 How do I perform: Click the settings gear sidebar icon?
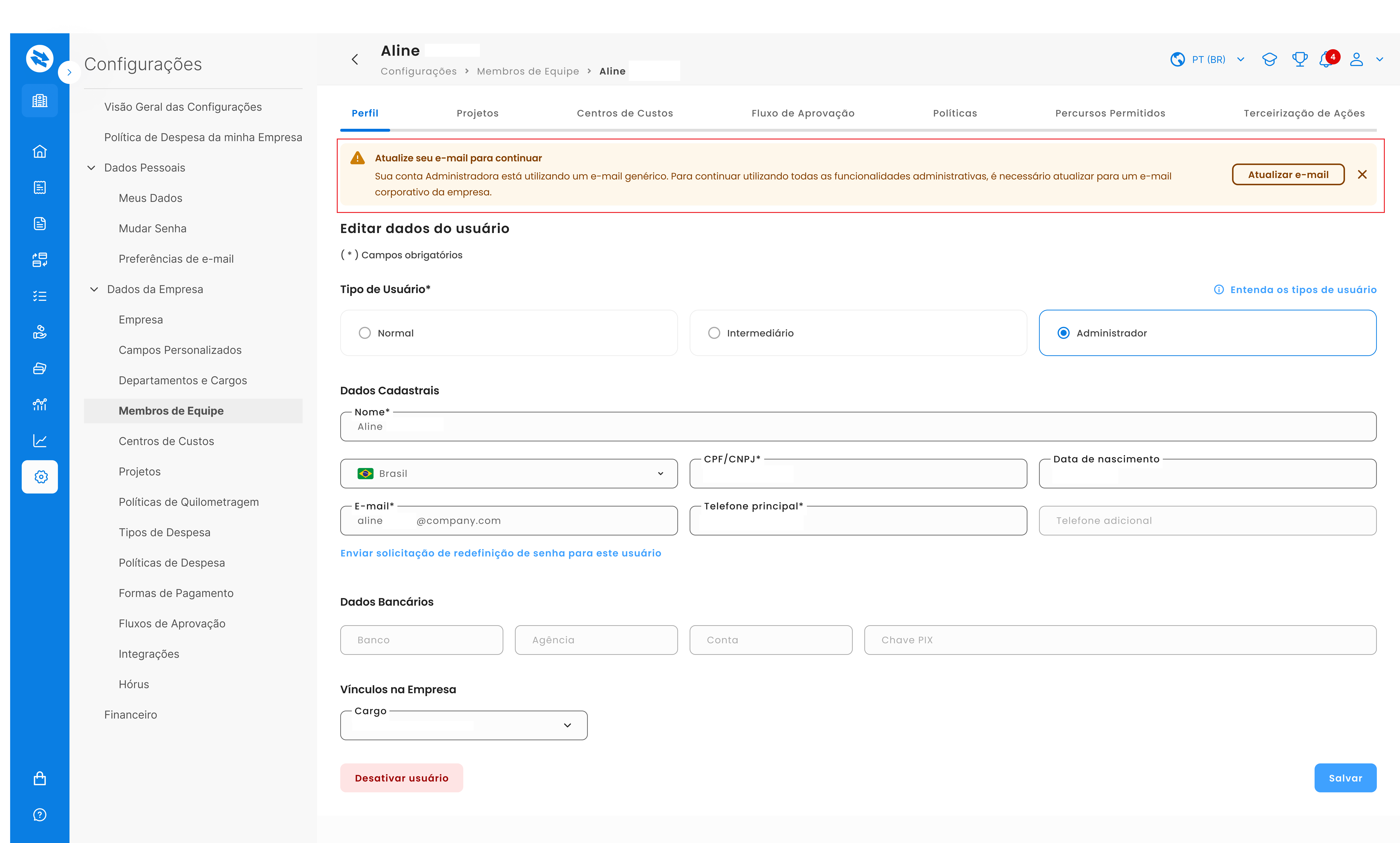pyautogui.click(x=40, y=477)
